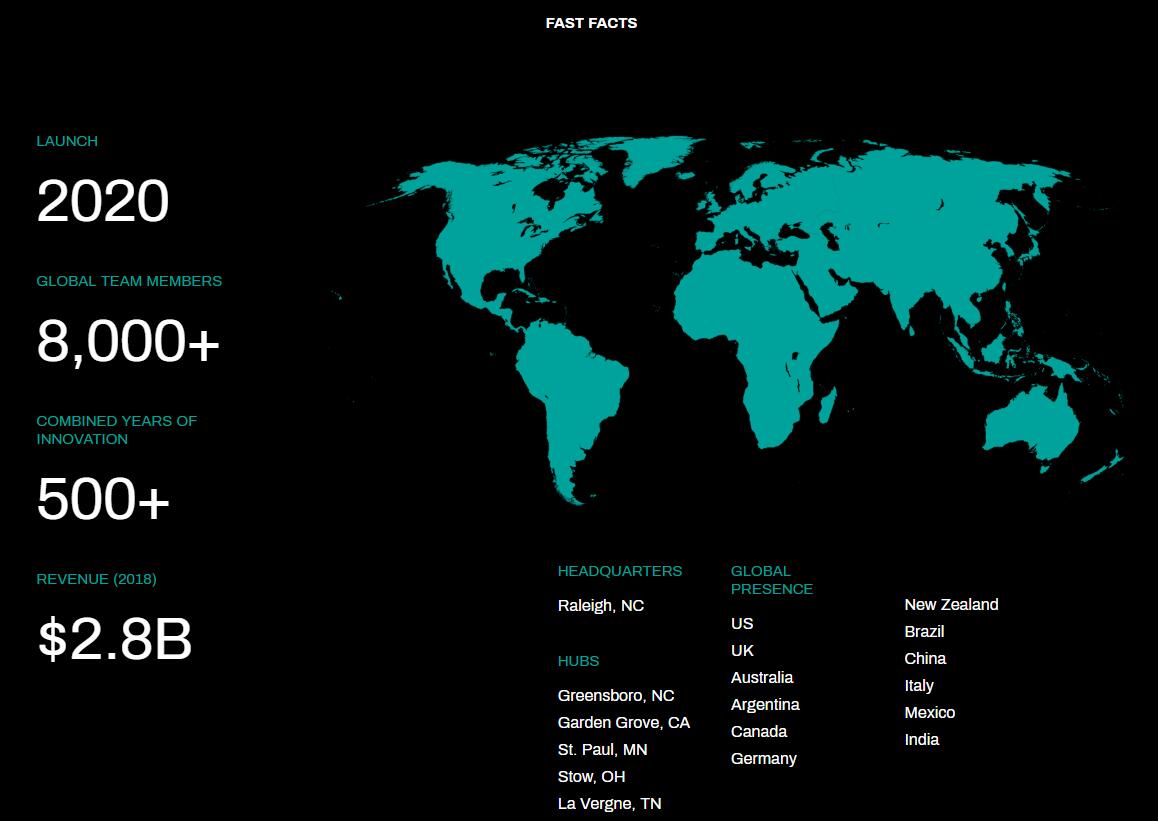Click the HEADQUARTERS section label
This screenshot has height=821, width=1158.
620,571
